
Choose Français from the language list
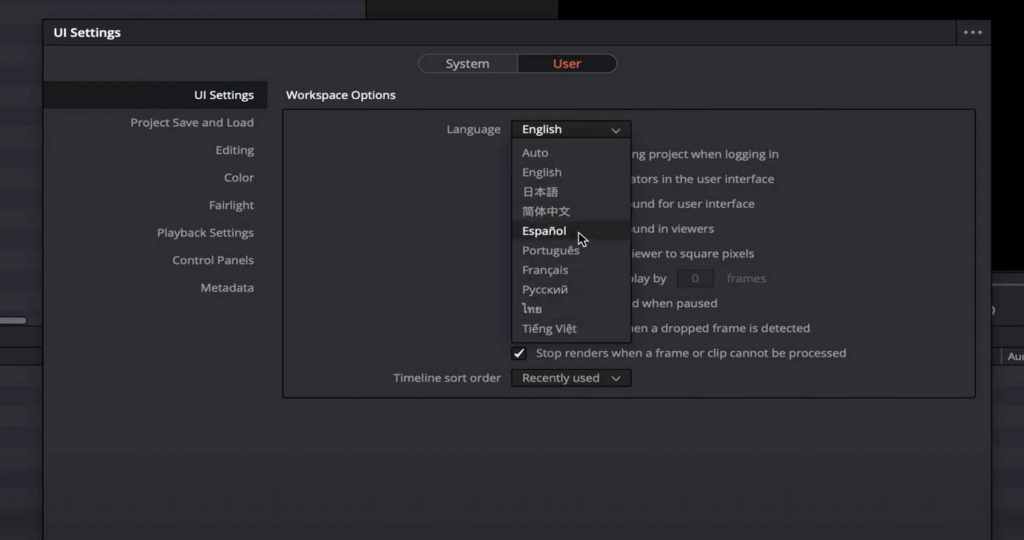[571, 270]
